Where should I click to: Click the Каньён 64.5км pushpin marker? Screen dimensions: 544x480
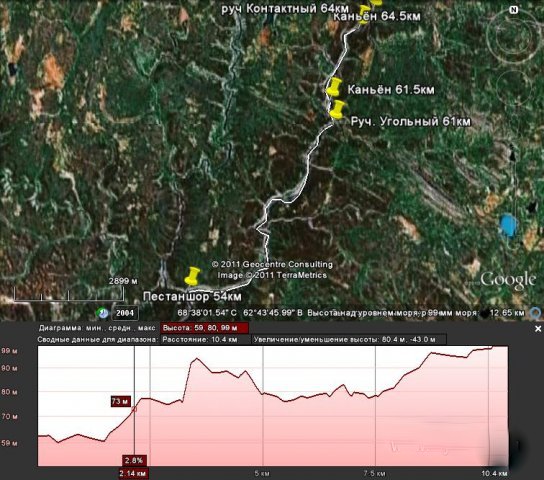click(364, 14)
